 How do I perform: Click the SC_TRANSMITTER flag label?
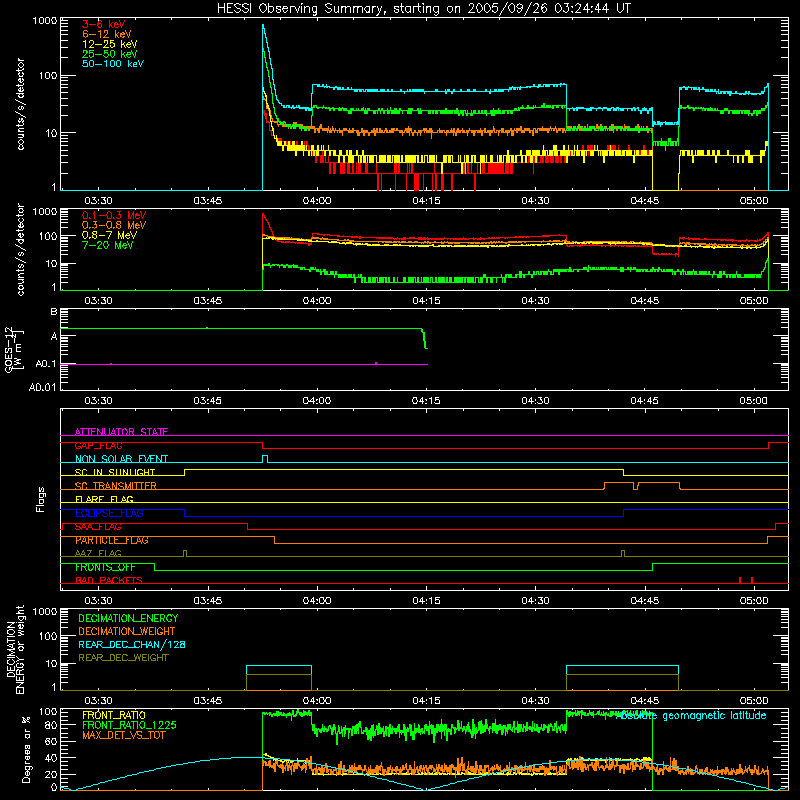[115, 486]
